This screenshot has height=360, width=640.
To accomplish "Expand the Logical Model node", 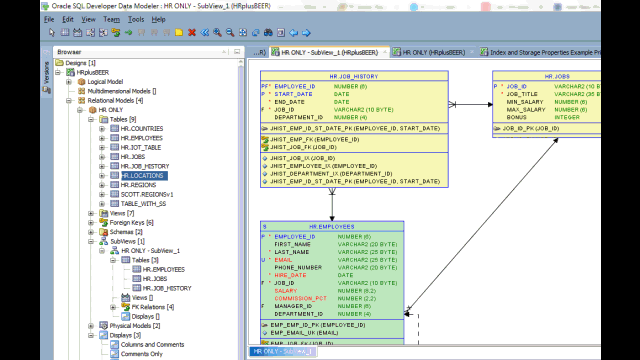I will click(69, 82).
